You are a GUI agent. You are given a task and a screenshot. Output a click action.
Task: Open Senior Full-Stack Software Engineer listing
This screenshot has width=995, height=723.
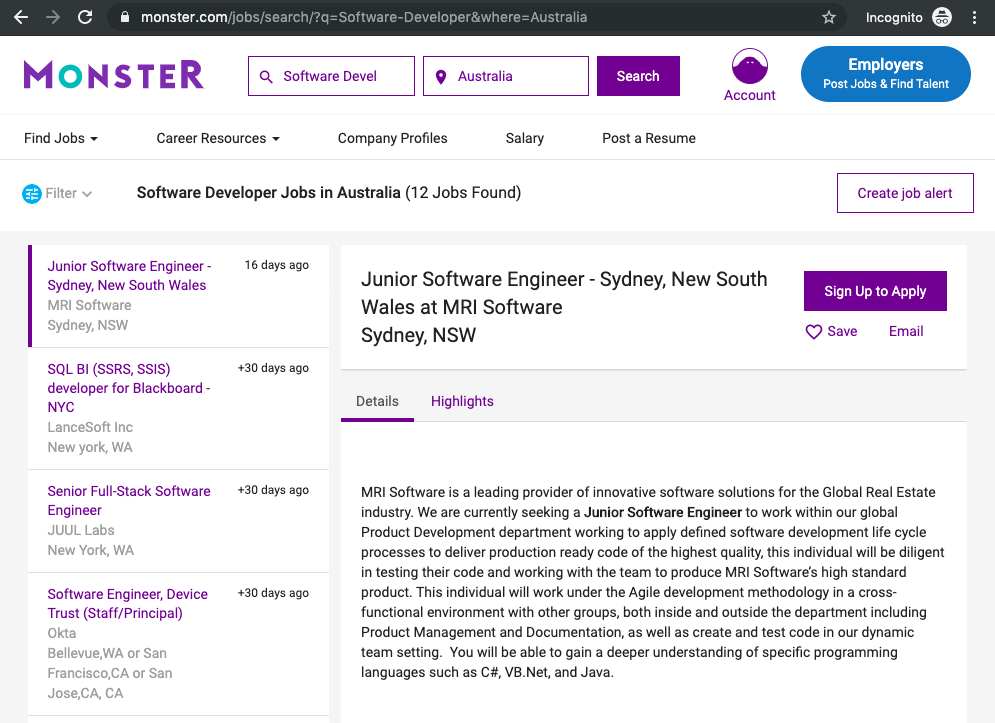tap(129, 501)
